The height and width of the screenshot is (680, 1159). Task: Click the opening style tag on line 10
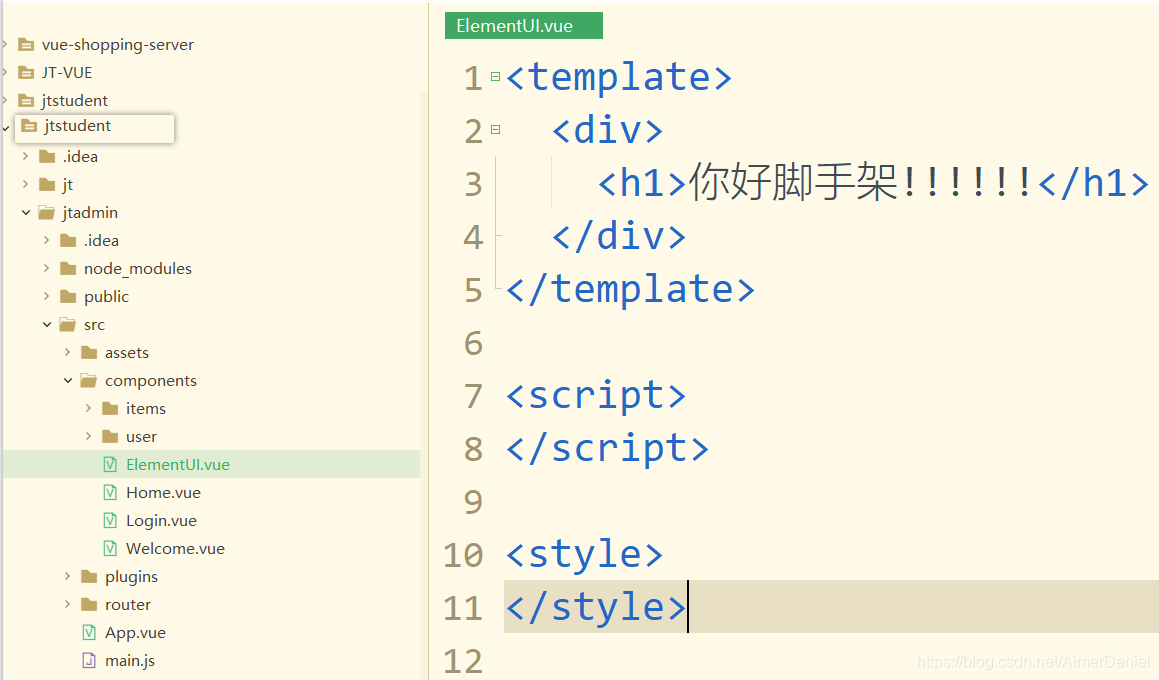585,554
